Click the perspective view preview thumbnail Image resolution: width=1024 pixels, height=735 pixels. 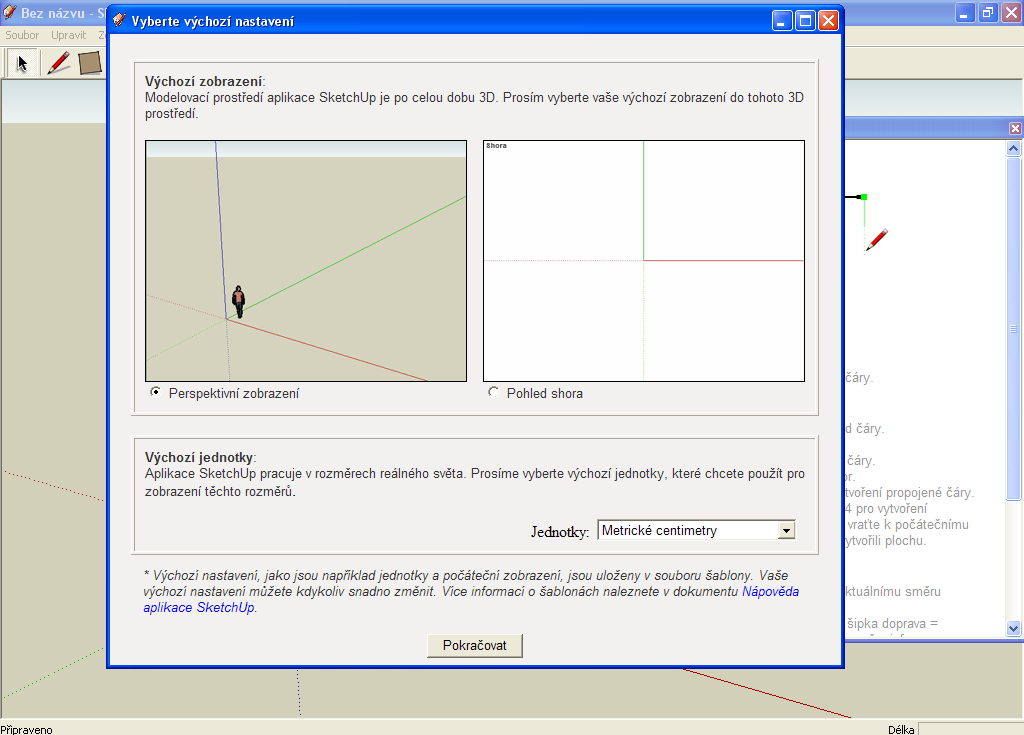306,261
